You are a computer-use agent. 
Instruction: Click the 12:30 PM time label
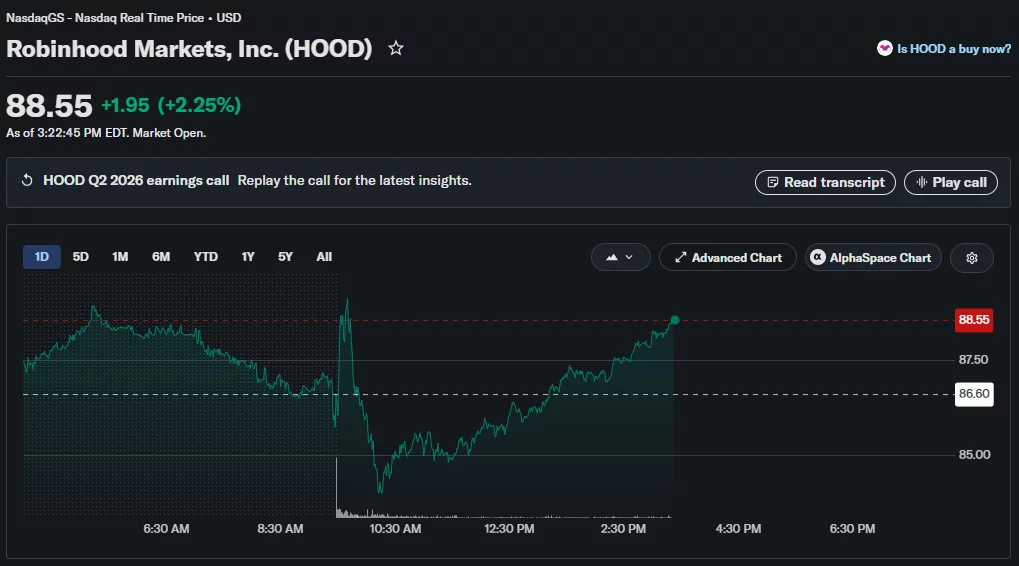(x=509, y=529)
